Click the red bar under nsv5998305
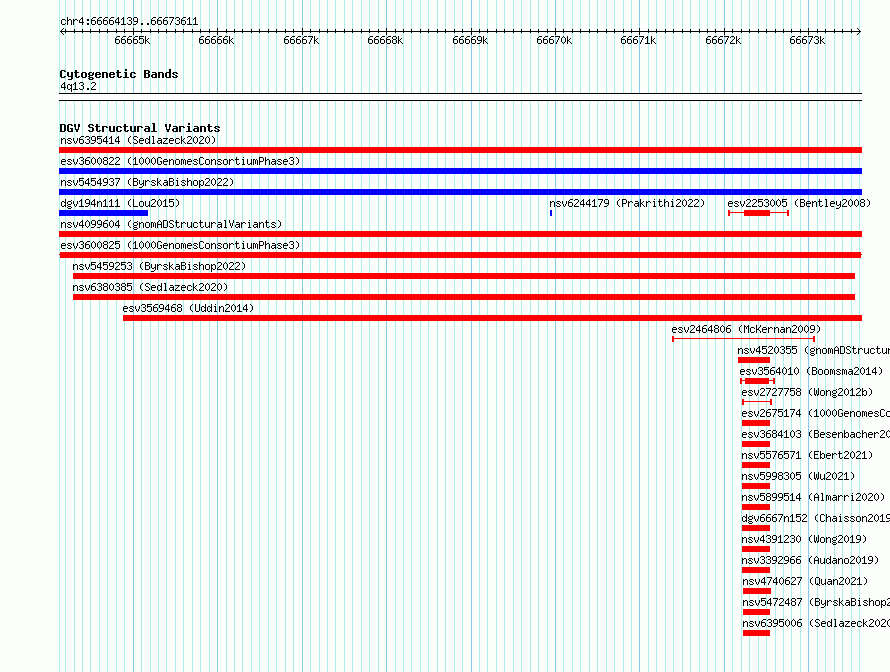890x672 pixels. pyautogui.click(x=755, y=486)
